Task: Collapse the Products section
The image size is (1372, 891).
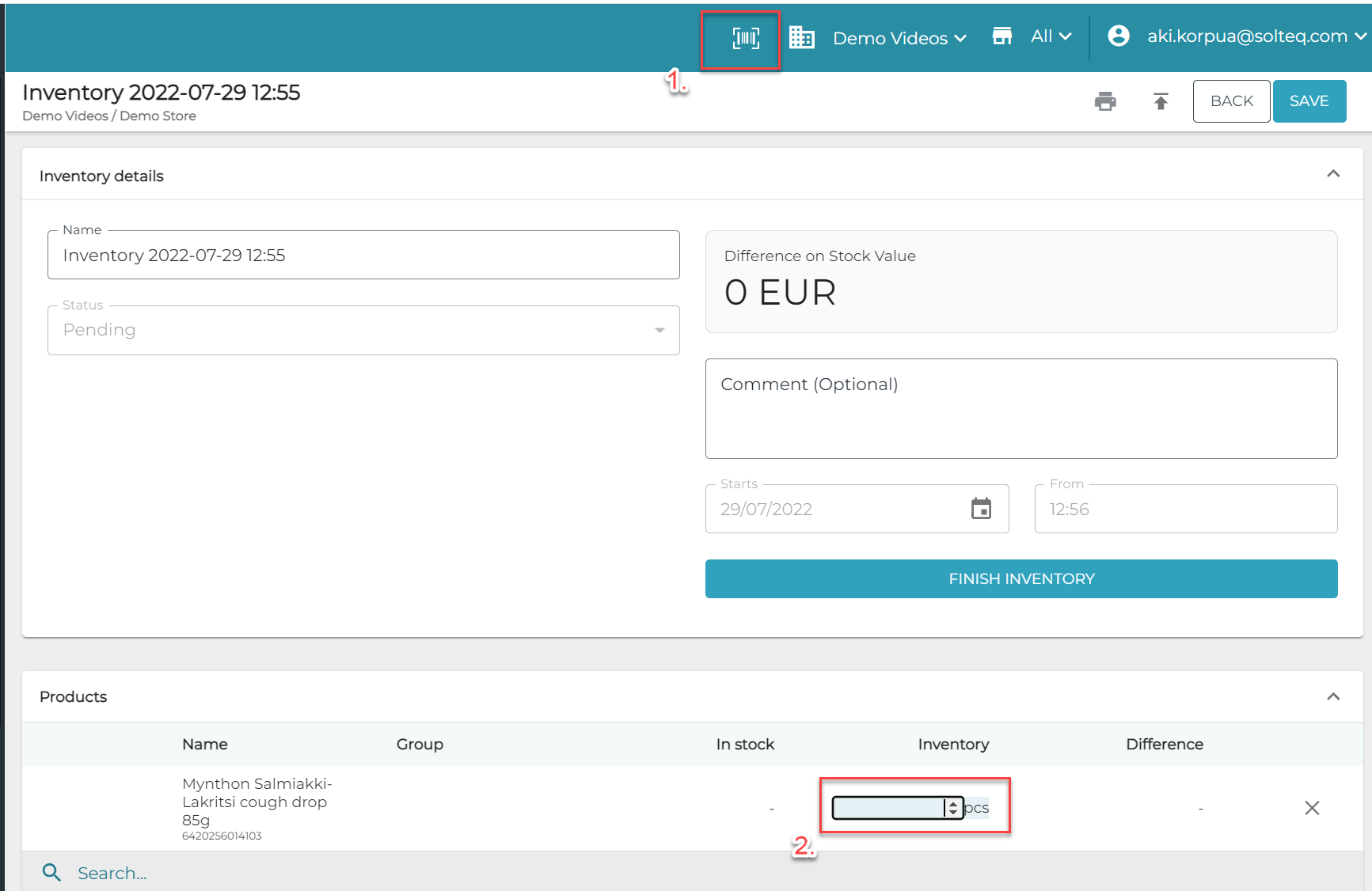Action: point(1333,696)
